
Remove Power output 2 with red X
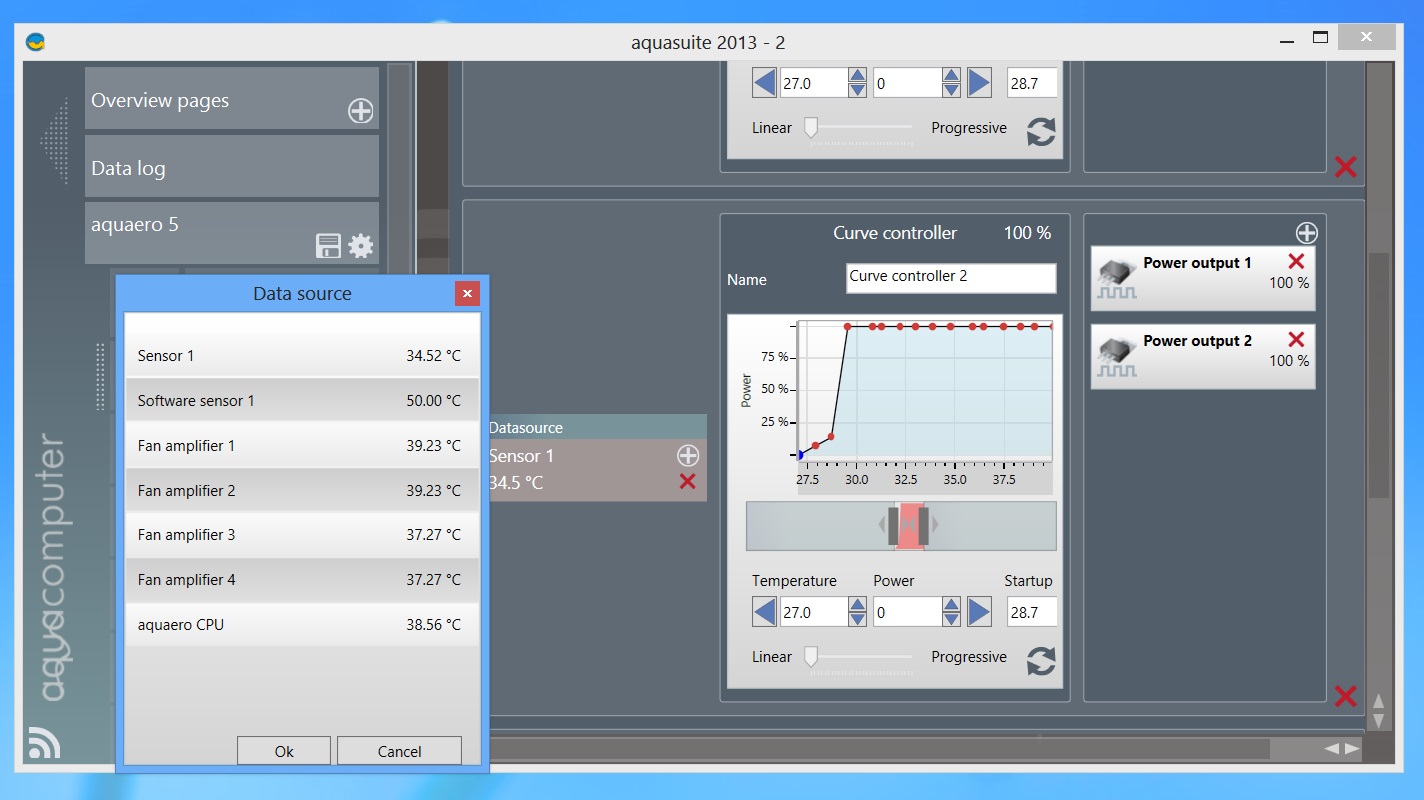click(x=1296, y=340)
